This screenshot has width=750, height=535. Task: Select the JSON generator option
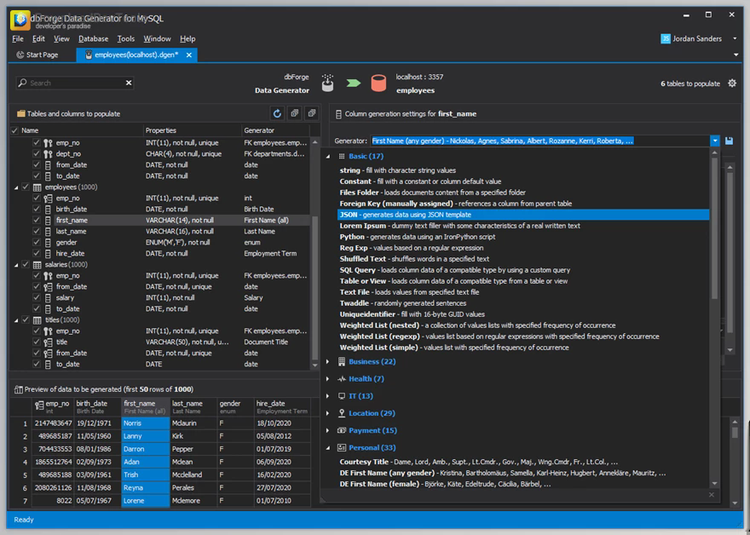523,215
